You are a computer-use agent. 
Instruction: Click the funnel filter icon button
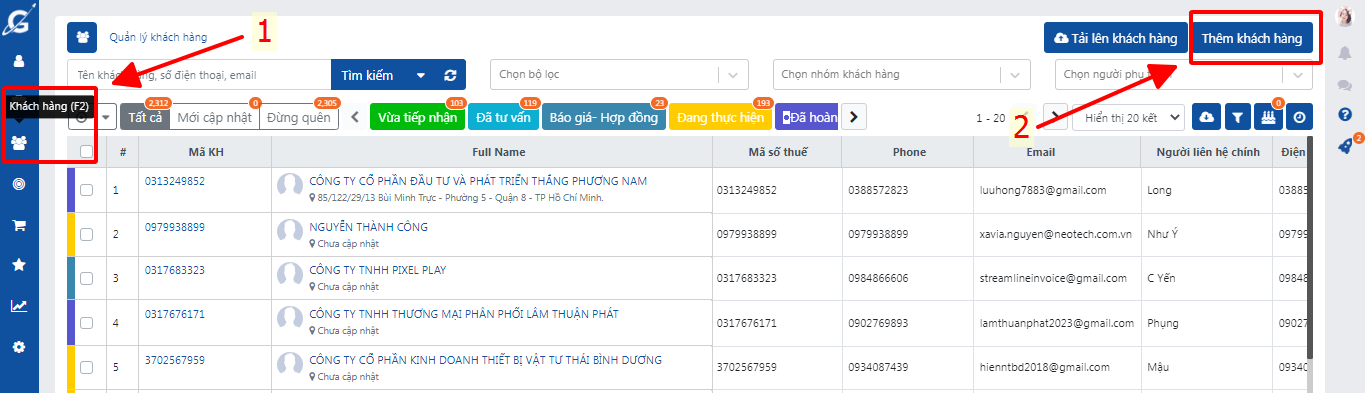[x=1237, y=117]
